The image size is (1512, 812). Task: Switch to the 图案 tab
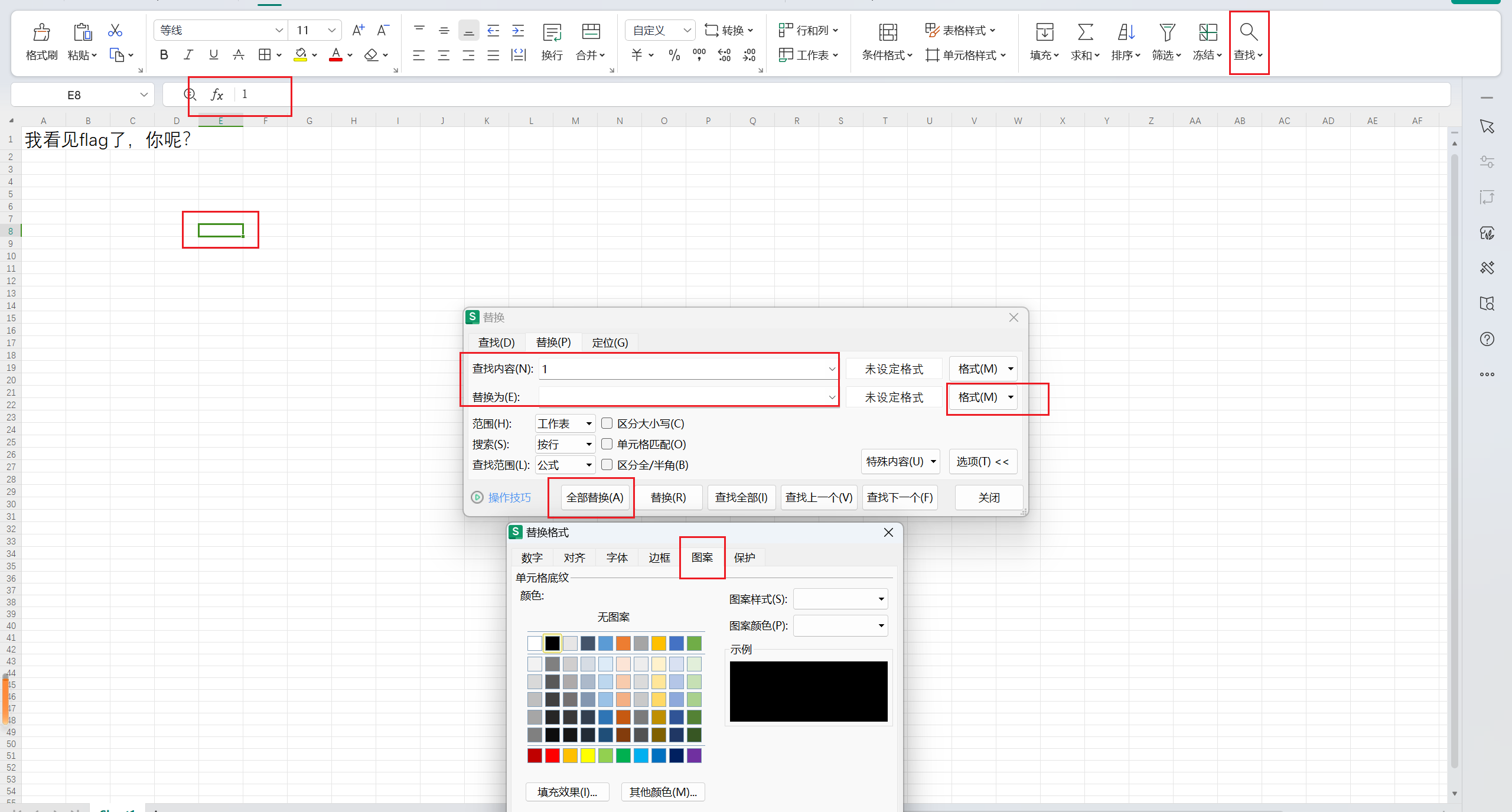pos(702,557)
